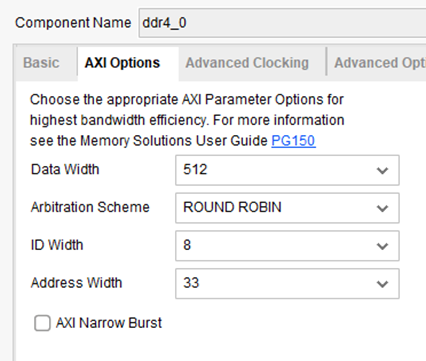Click the Component Name input field

pos(282,23)
